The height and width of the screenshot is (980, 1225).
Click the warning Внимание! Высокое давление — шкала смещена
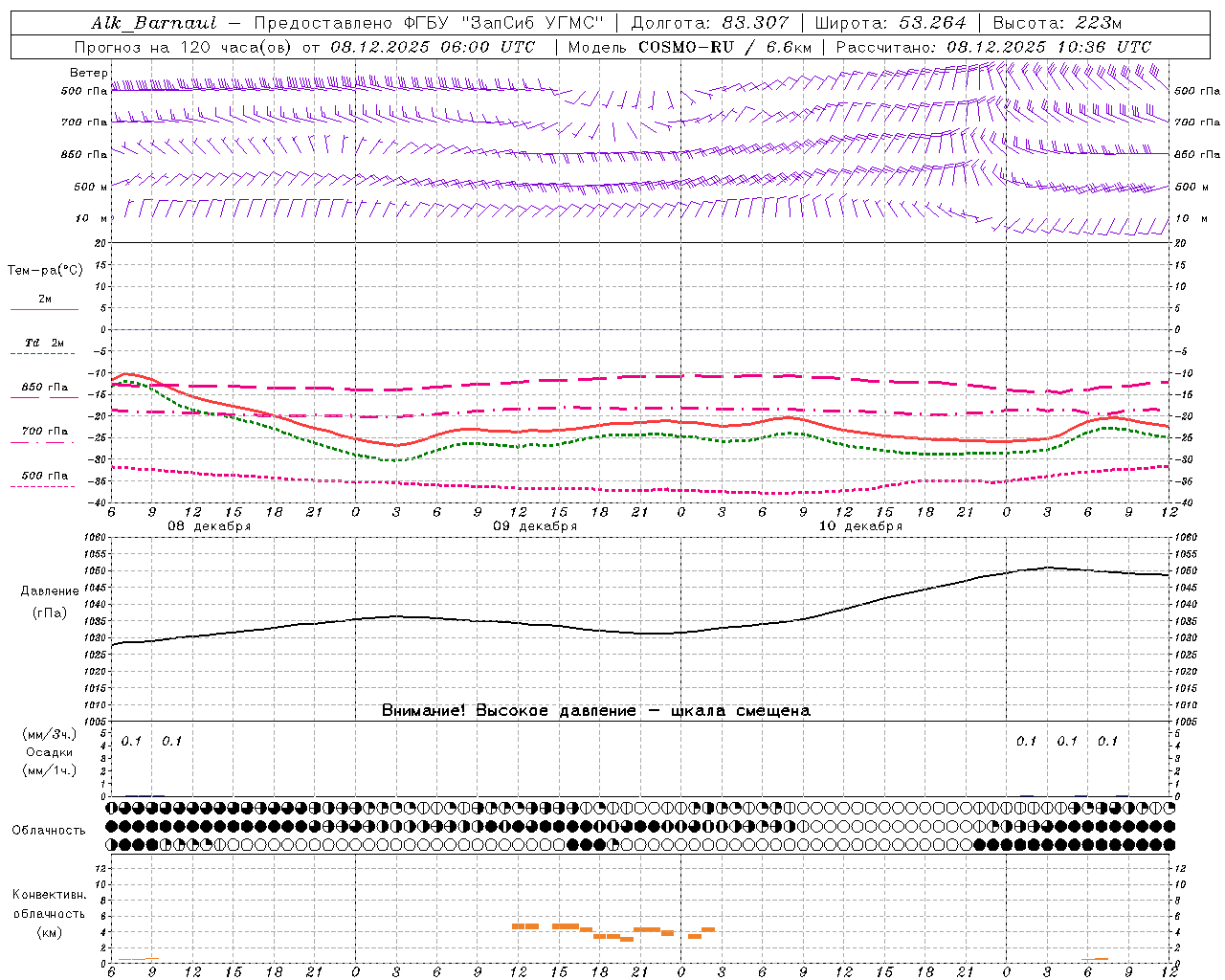point(596,711)
